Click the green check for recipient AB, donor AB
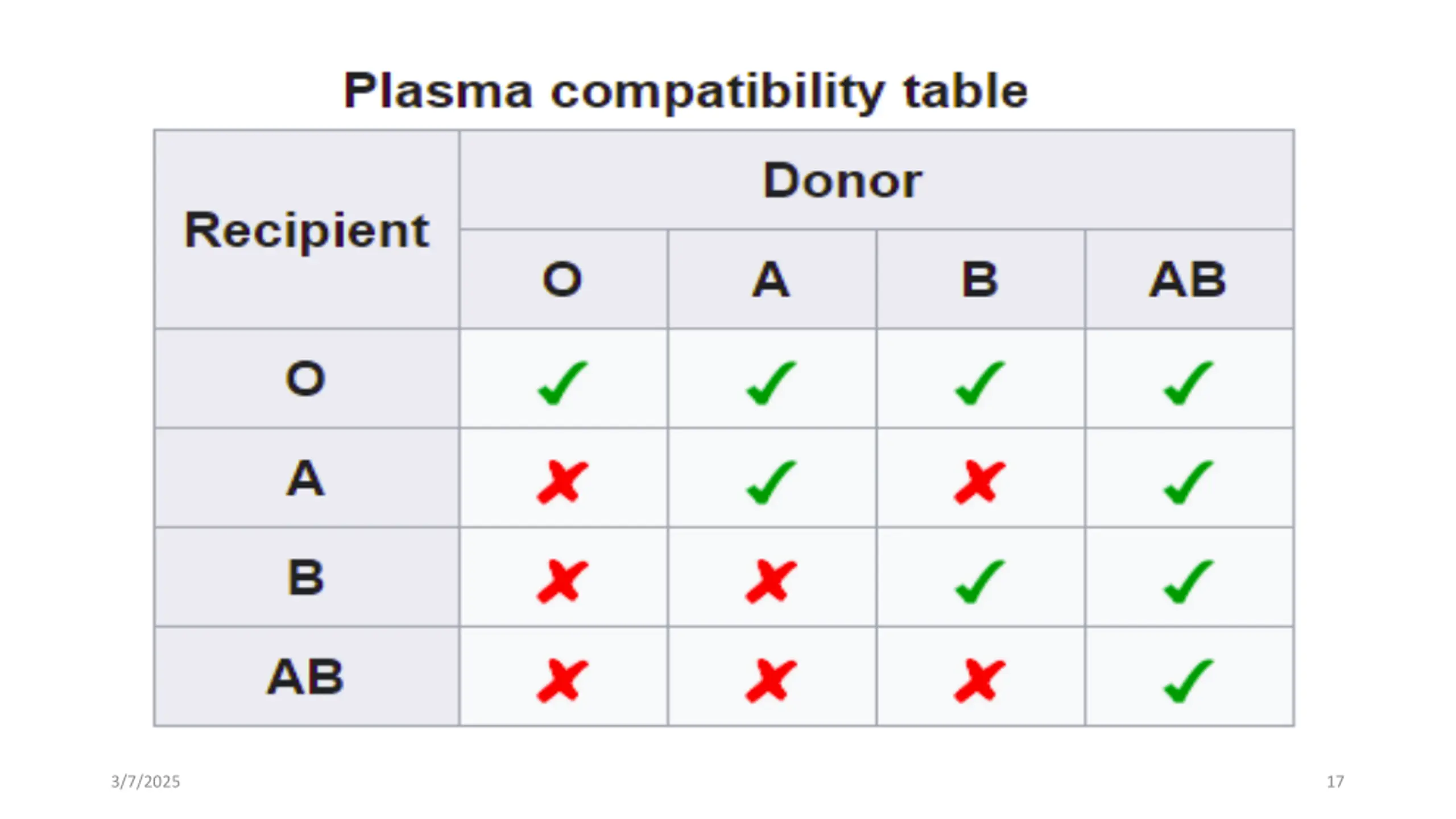Image resolution: width=1456 pixels, height=819 pixels. (1189, 681)
